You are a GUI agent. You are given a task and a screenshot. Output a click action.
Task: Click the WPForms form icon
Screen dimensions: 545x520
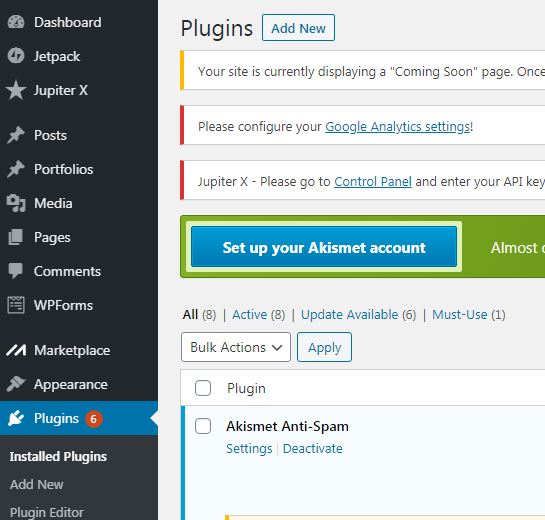pyautogui.click(x=16, y=305)
